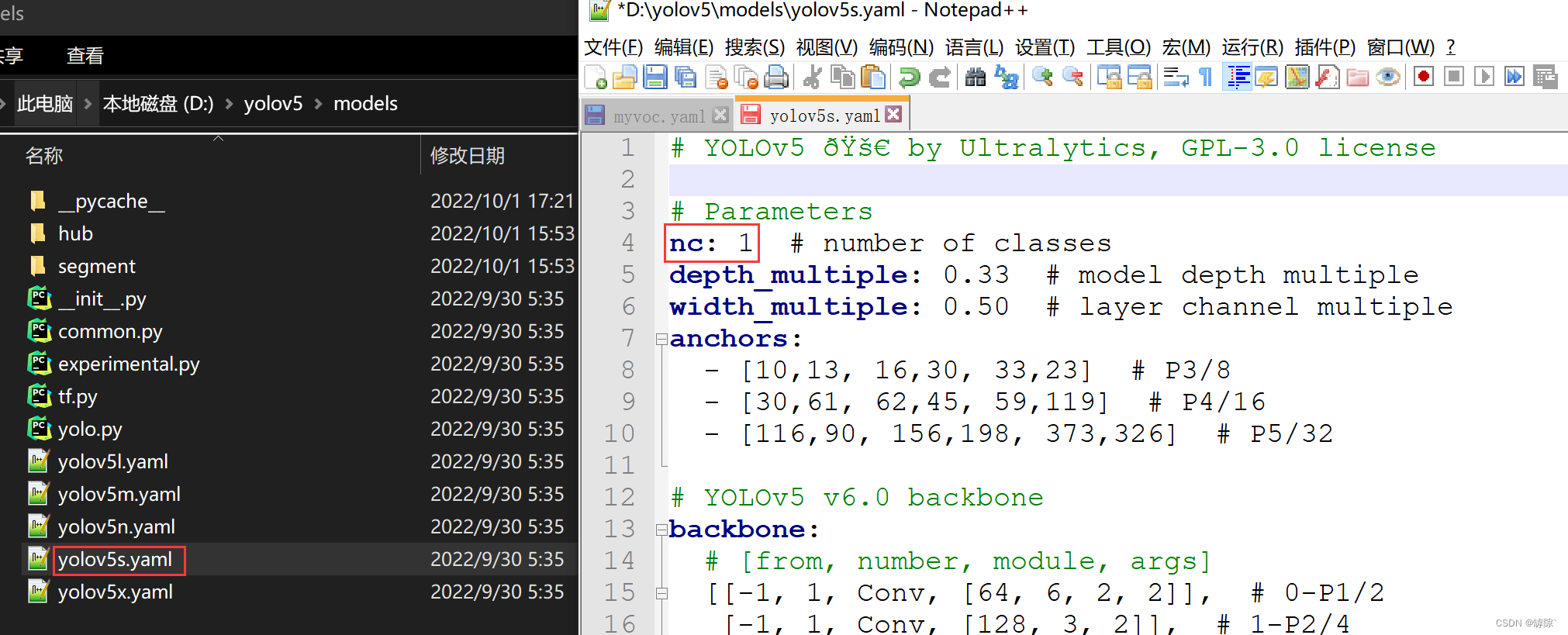Click 本地磁盘 (D:) in the breadcrumb

pyautogui.click(x=158, y=103)
